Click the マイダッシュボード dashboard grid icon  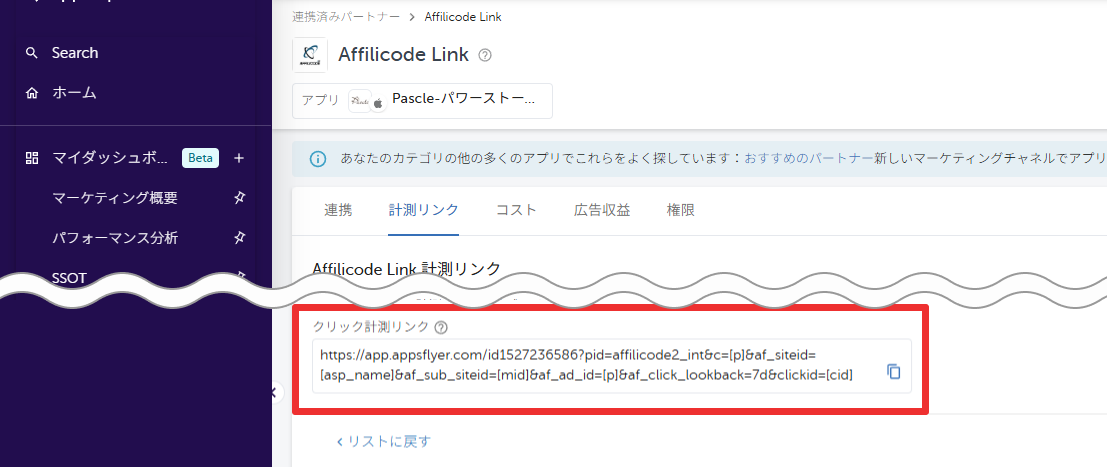pos(31,158)
